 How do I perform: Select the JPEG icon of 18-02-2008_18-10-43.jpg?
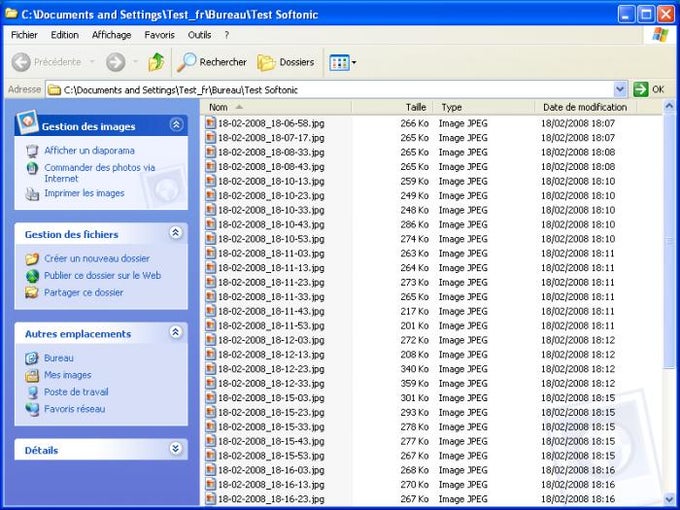click(210, 224)
